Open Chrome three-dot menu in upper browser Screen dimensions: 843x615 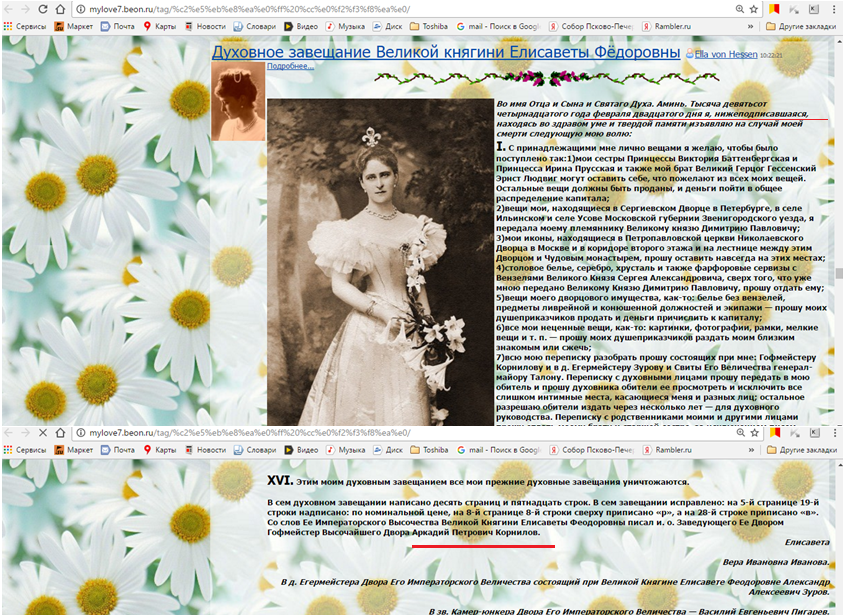coord(834,9)
